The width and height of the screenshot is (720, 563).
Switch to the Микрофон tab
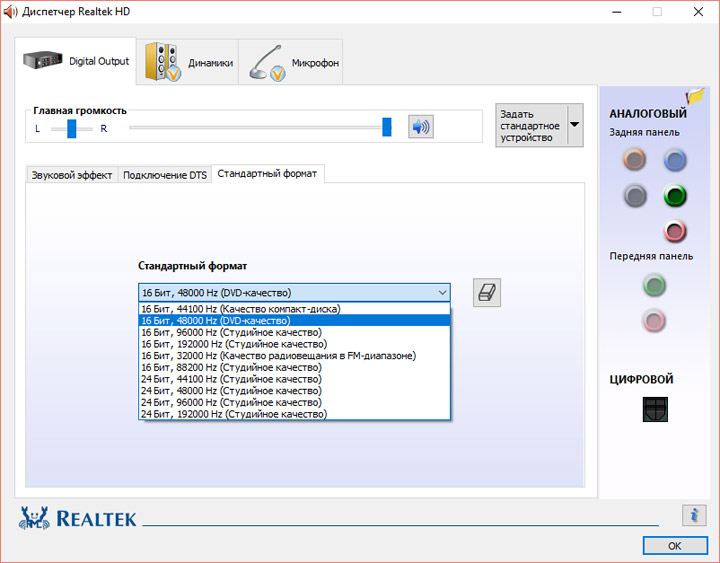pyautogui.click(x=291, y=62)
